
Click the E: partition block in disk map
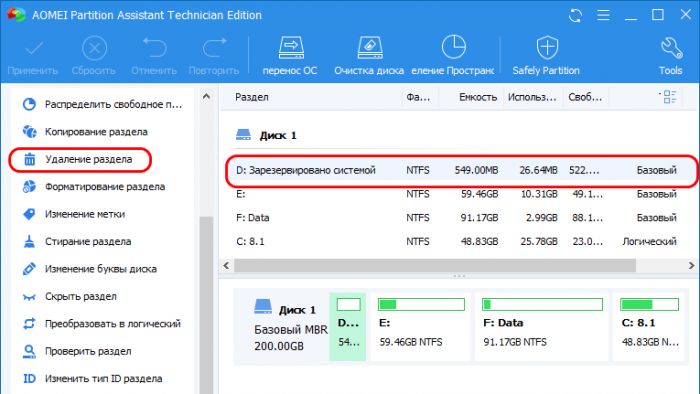point(421,327)
